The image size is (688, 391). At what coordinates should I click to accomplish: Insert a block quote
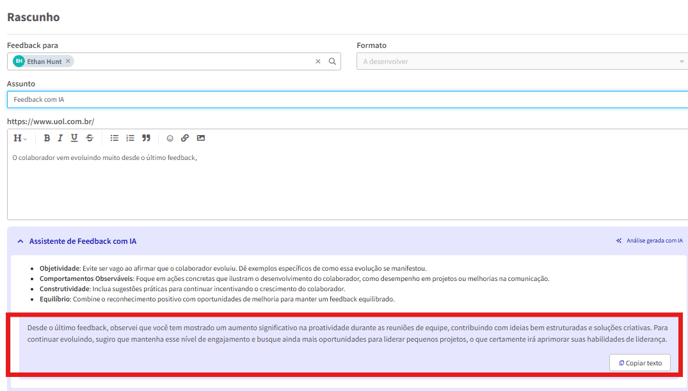(x=146, y=138)
